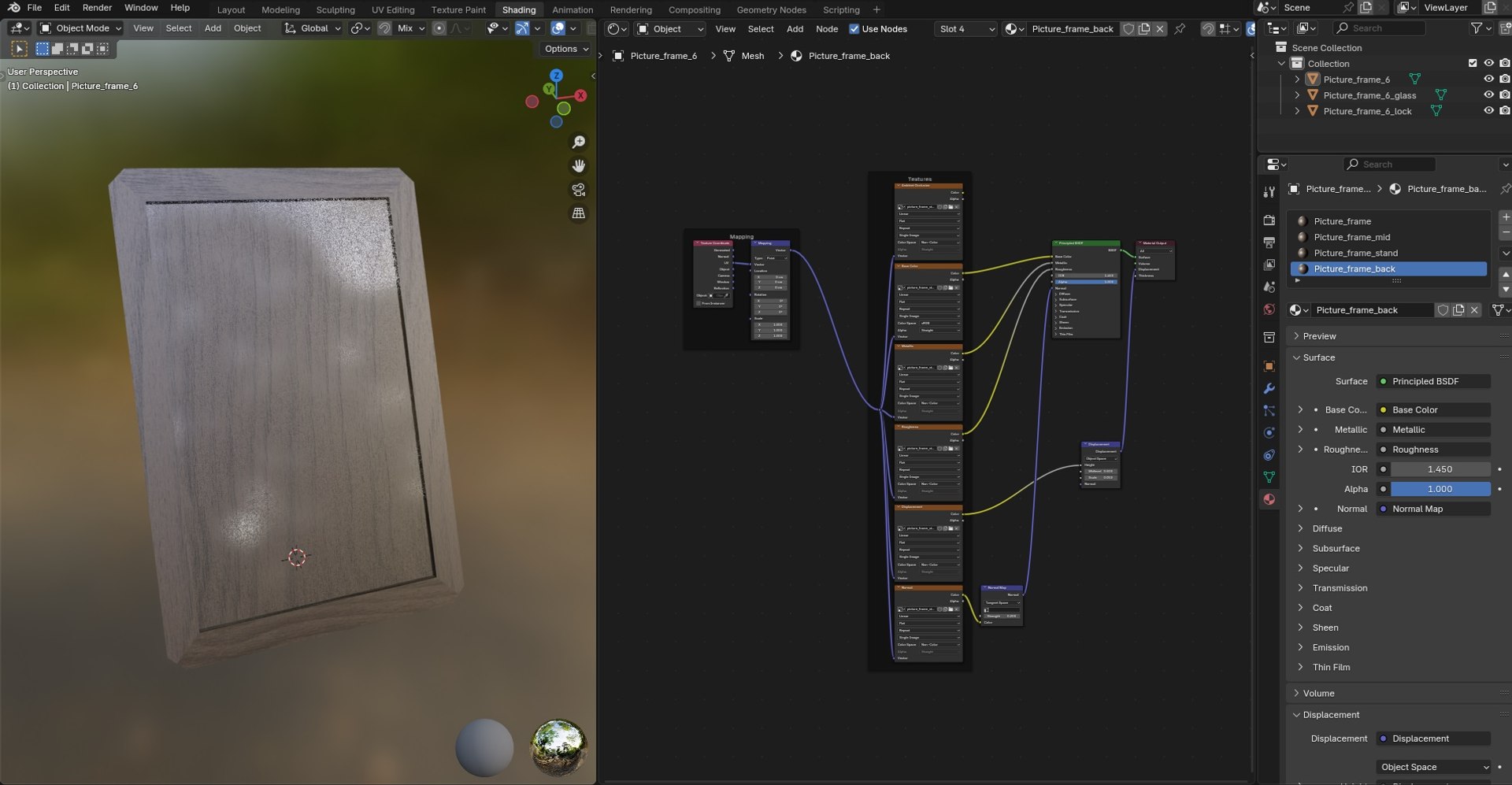Viewport: 1512px width, 785px height.
Task: Switch to the Modeling workspace tab
Action: pyautogui.click(x=280, y=10)
